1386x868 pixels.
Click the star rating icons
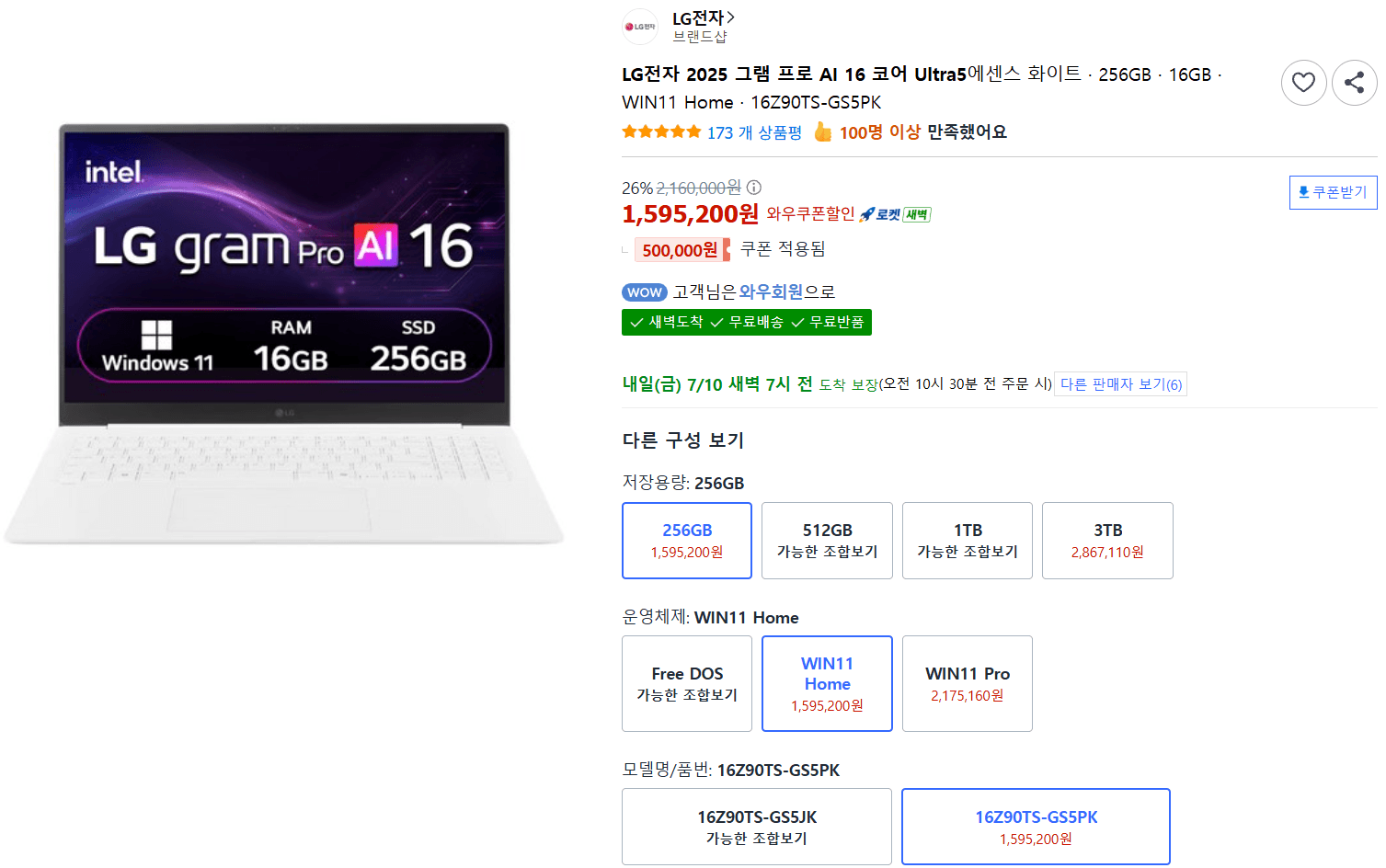(661, 131)
